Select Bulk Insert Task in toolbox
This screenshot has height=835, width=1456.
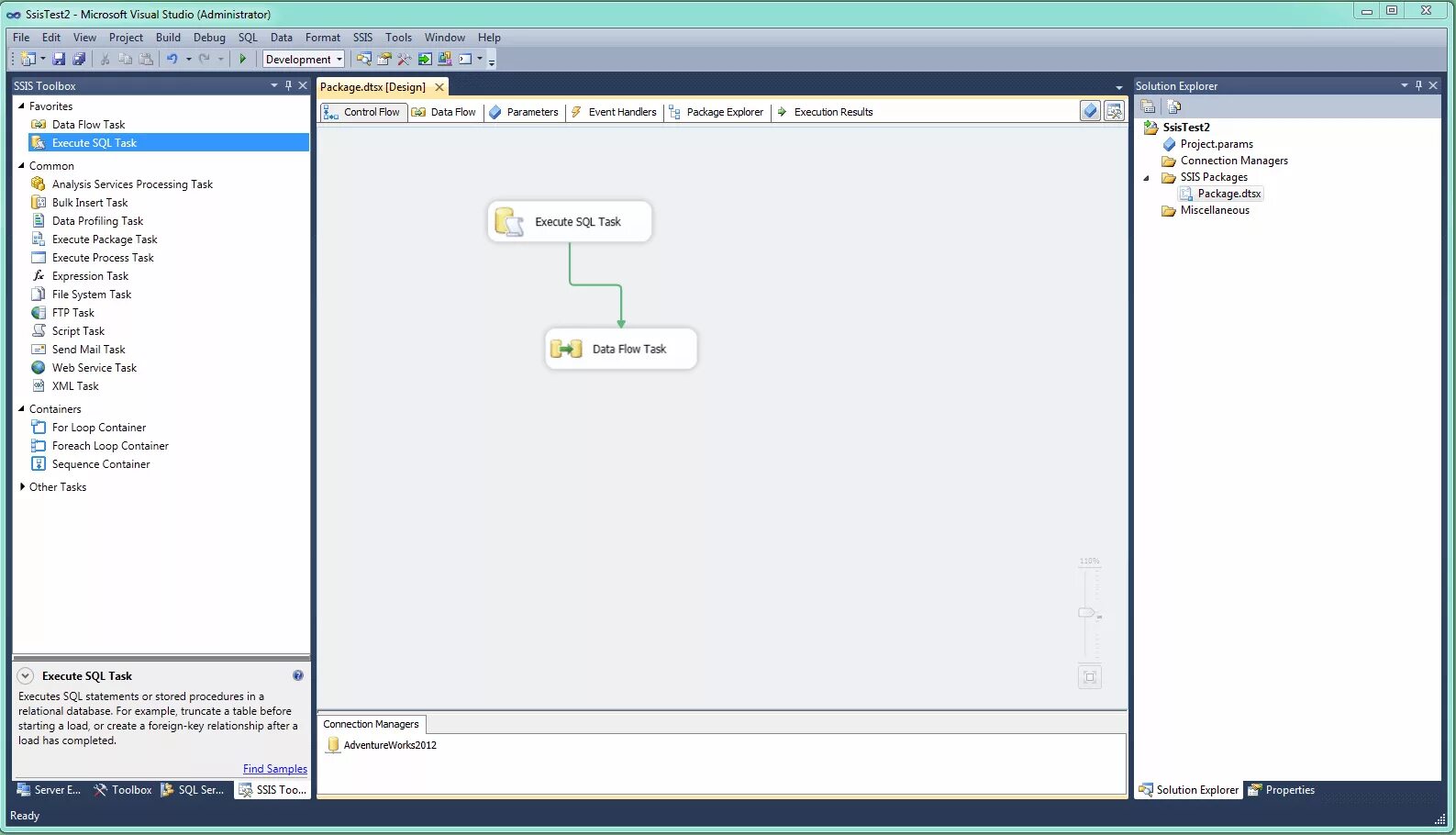90,203
